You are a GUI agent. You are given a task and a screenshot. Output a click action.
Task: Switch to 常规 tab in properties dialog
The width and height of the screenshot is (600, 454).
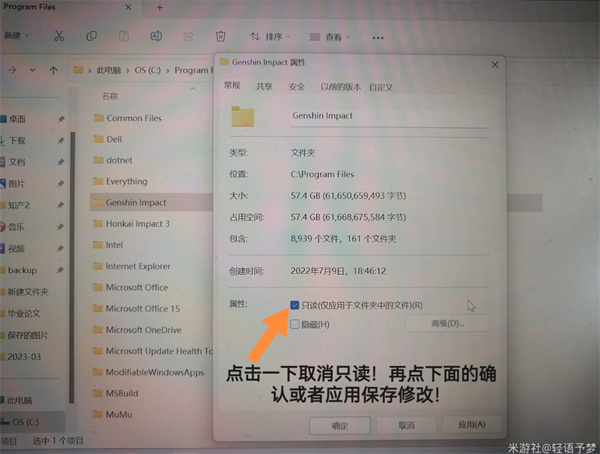(x=232, y=85)
